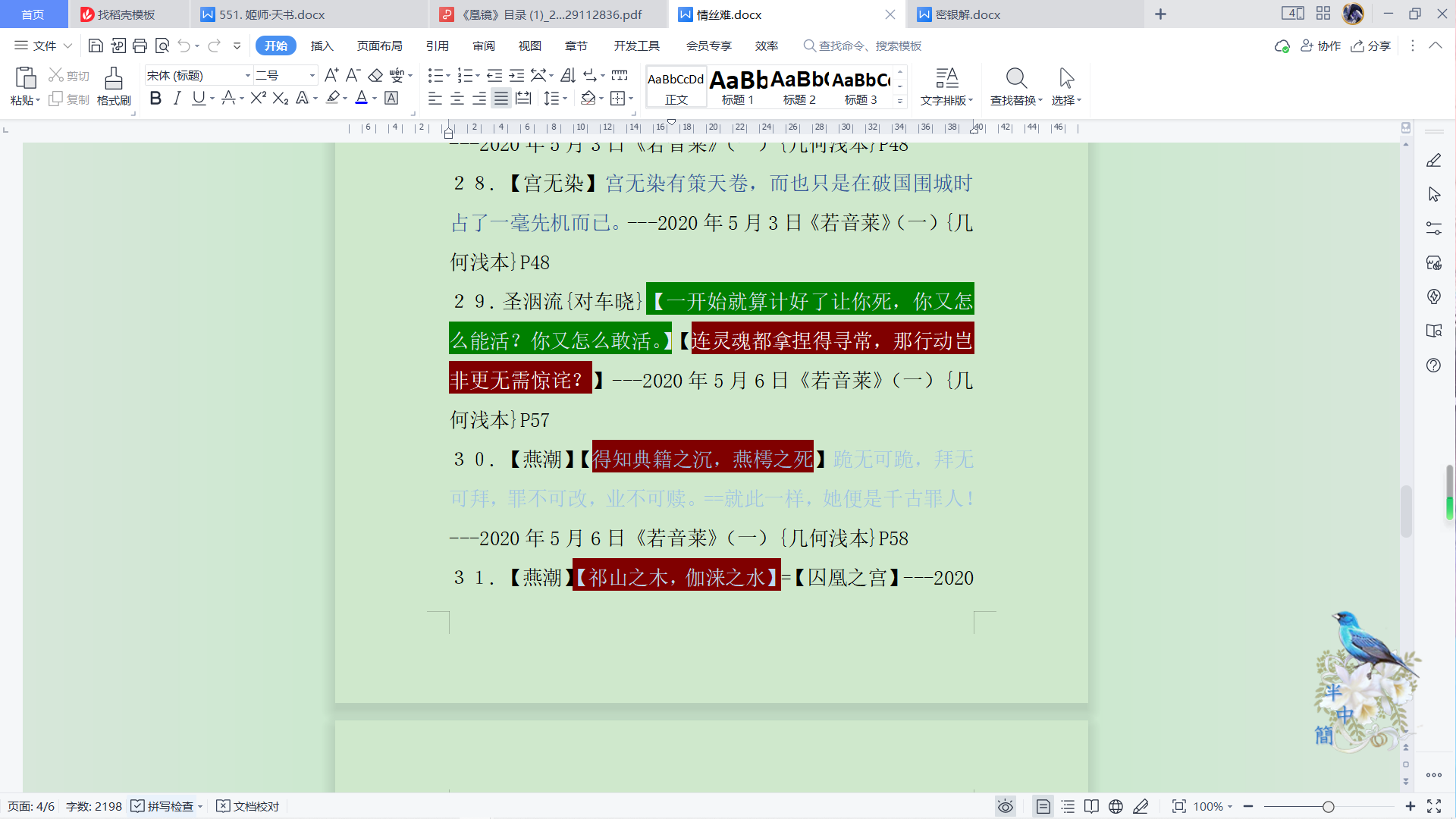The width and height of the screenshot is (1456, 819).
Task: Expand the styles gallery arrow
Action: (x=900, y=101)
